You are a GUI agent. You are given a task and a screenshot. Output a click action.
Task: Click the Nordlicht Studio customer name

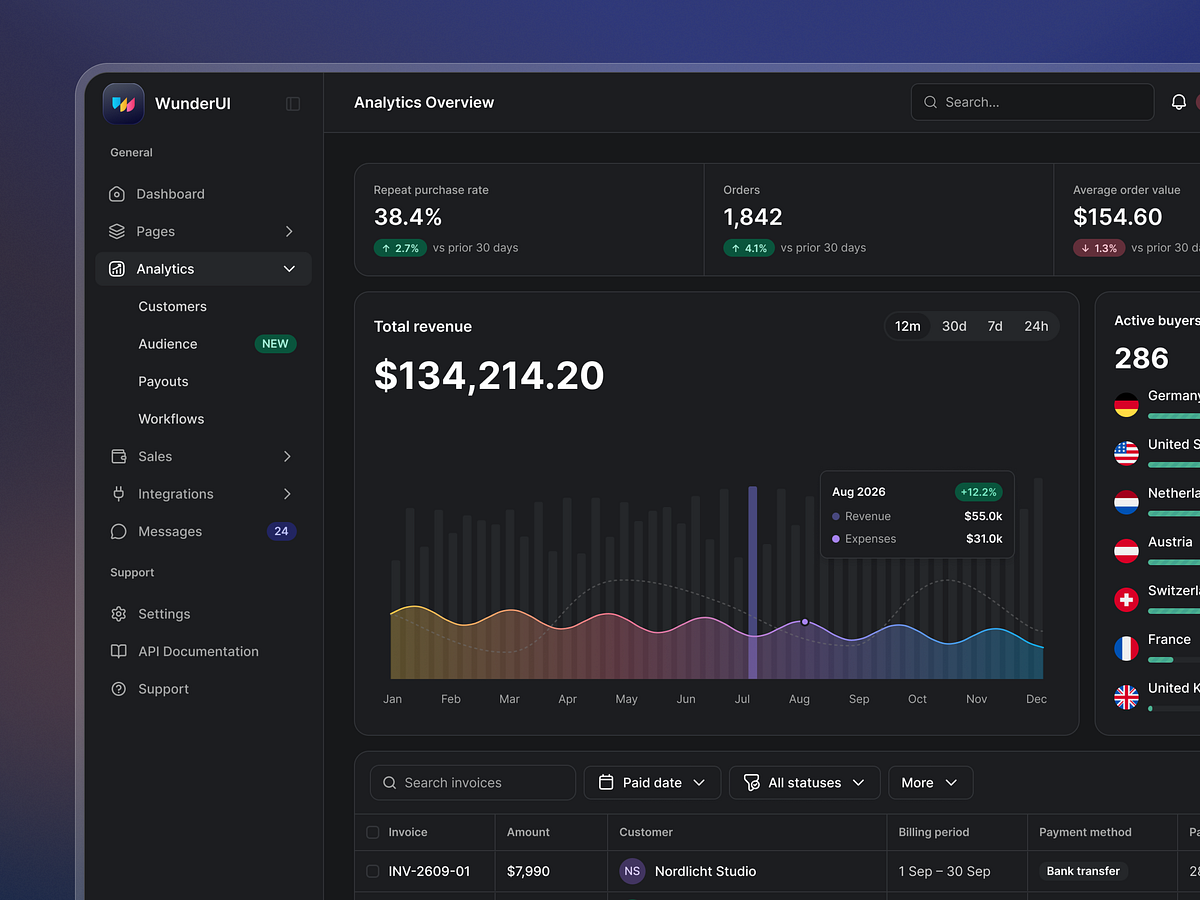[705, 871]
